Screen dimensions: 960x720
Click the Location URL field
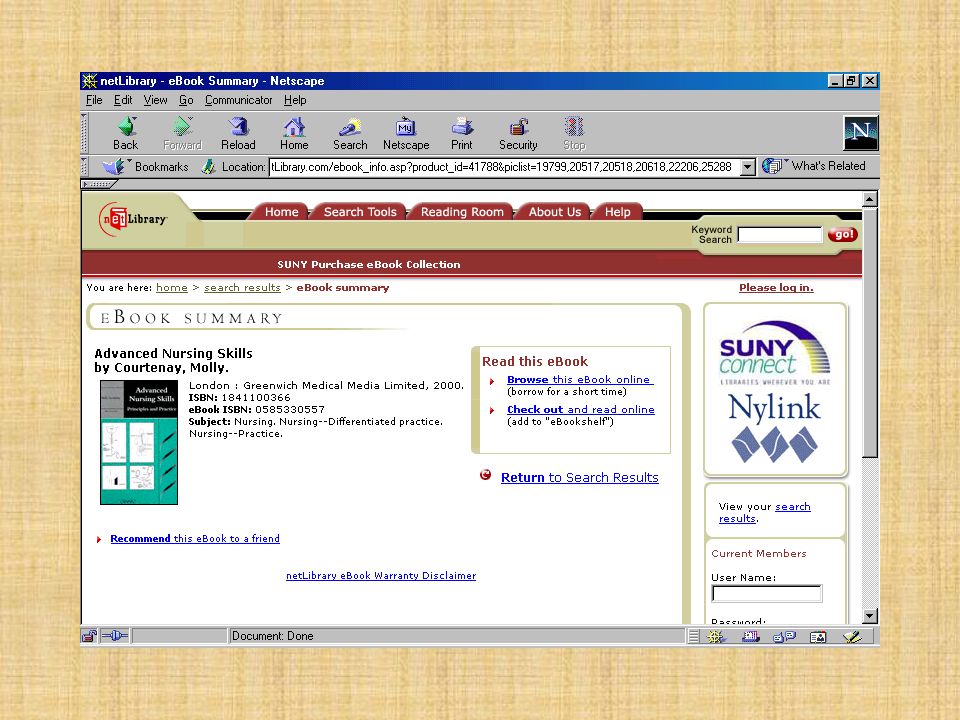click(504, 167)
